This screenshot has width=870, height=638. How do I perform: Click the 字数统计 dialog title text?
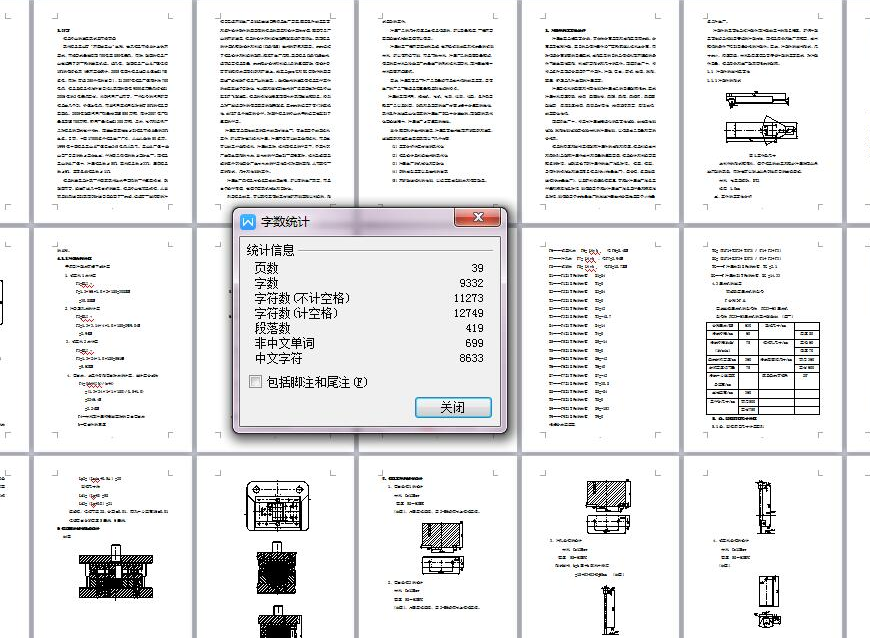click(285, 222)
